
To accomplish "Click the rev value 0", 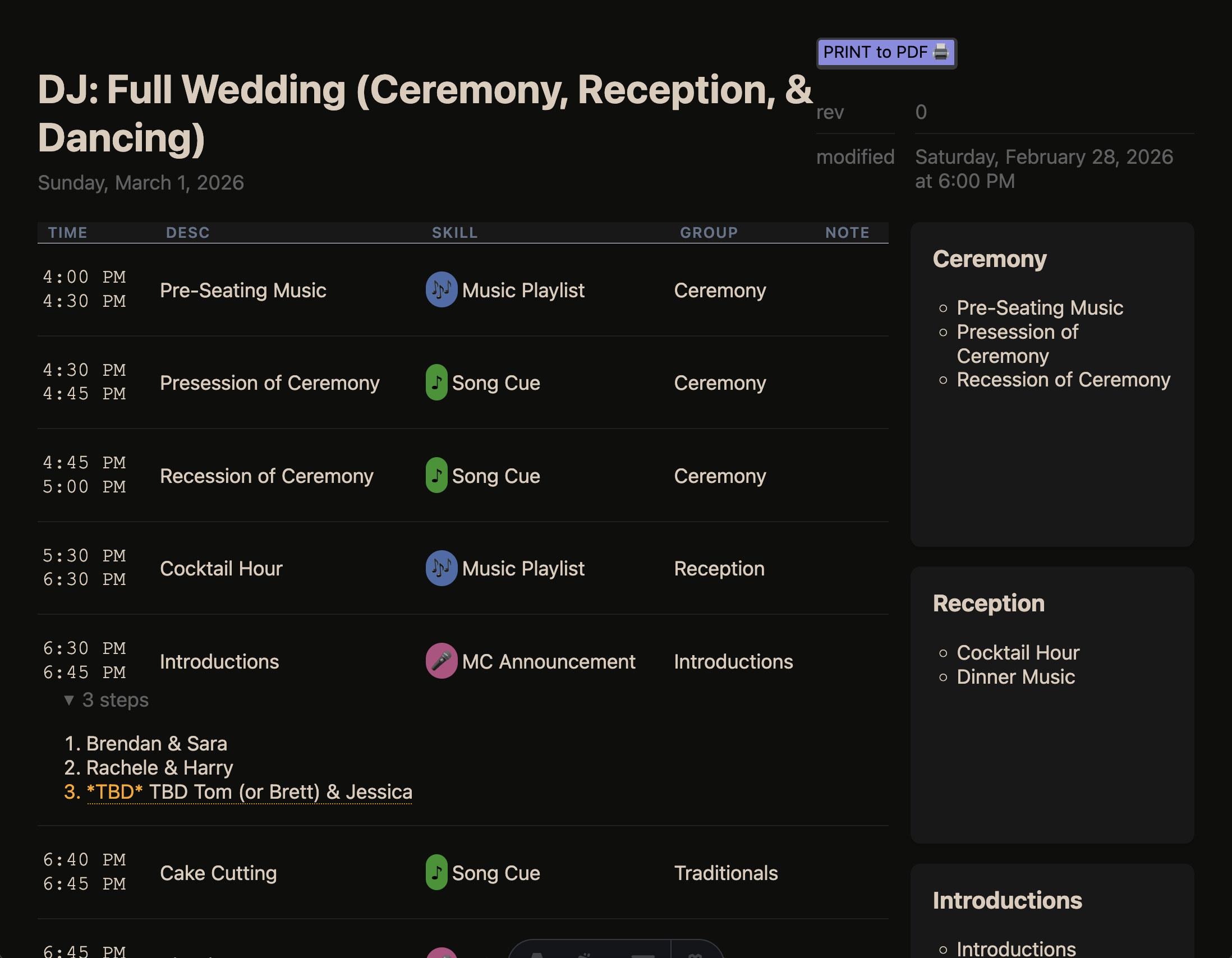I will pos(921,112).
